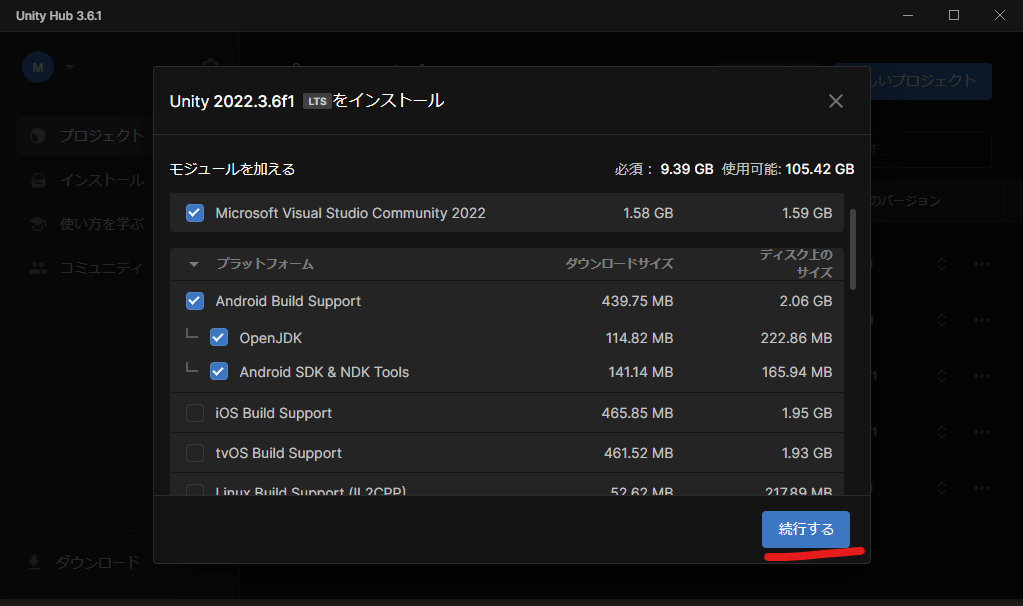The width and height of the screenshot is (1023, 606).
Task: Click the Community people icon
Action: click(38, 267)
